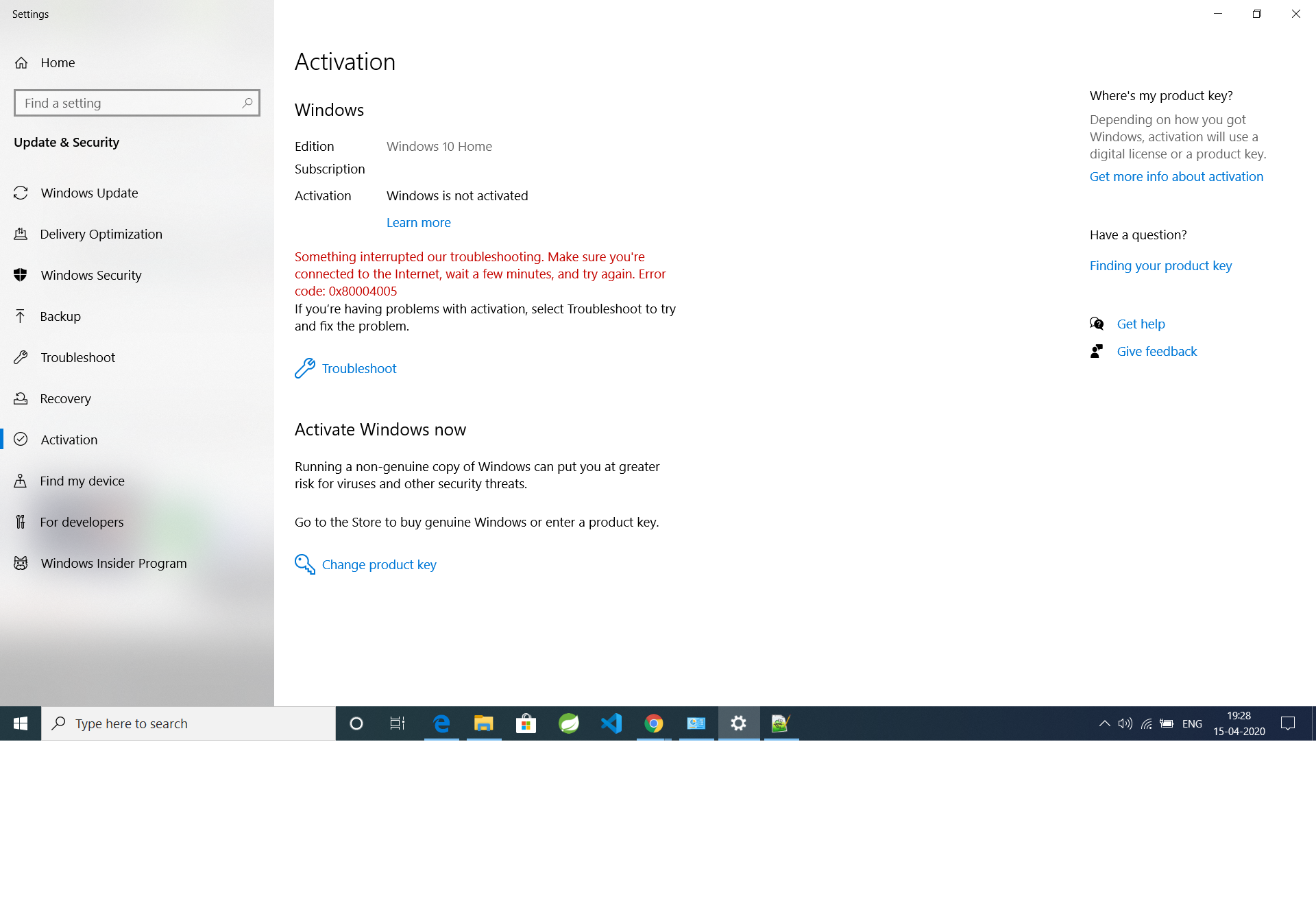The height and width of the screenshot is (912, 1316).
Task: Open Visual Studio Code from the taskbar
Action: (611, 723)
